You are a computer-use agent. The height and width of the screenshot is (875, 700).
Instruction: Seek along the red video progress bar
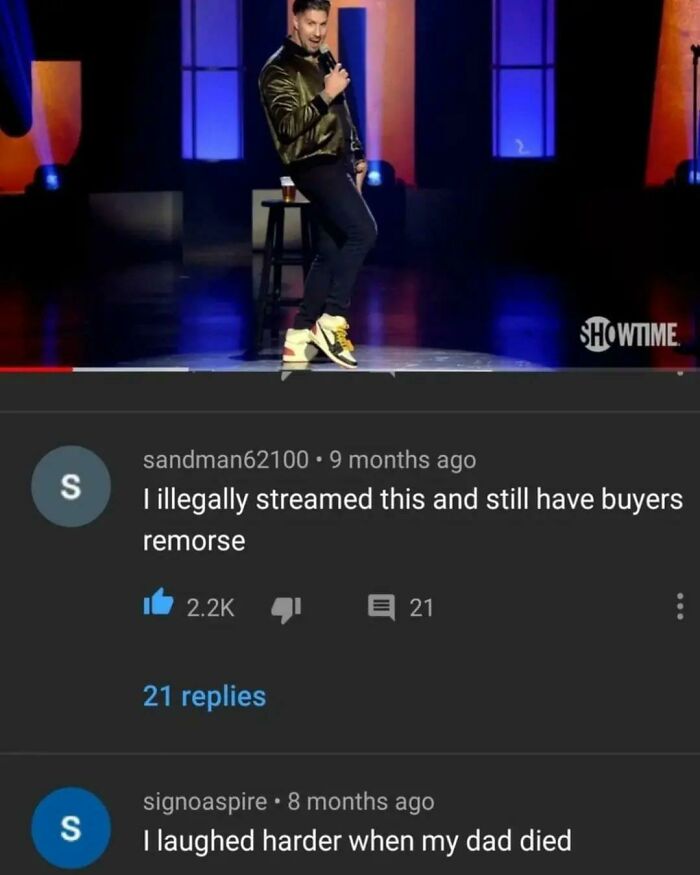click(36, 369)
